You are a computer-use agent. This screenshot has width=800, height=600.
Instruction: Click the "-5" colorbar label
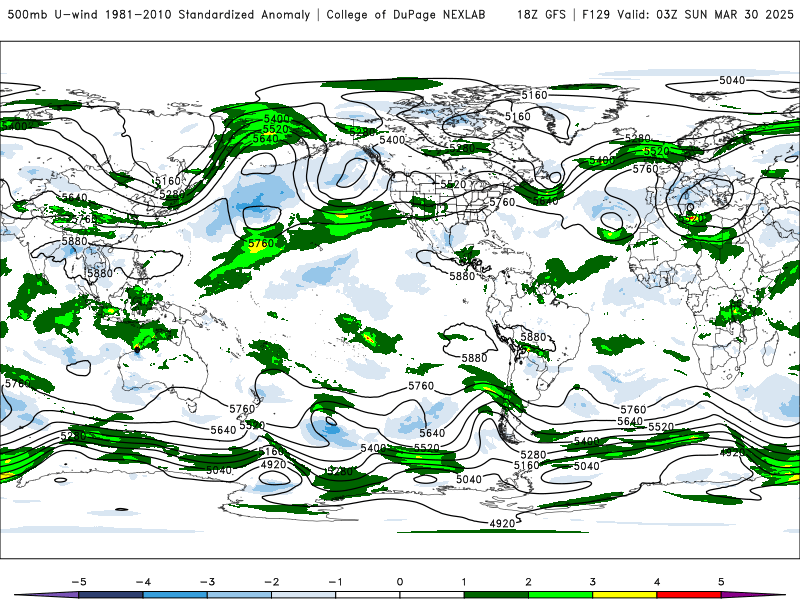click(x=79, y=582)
